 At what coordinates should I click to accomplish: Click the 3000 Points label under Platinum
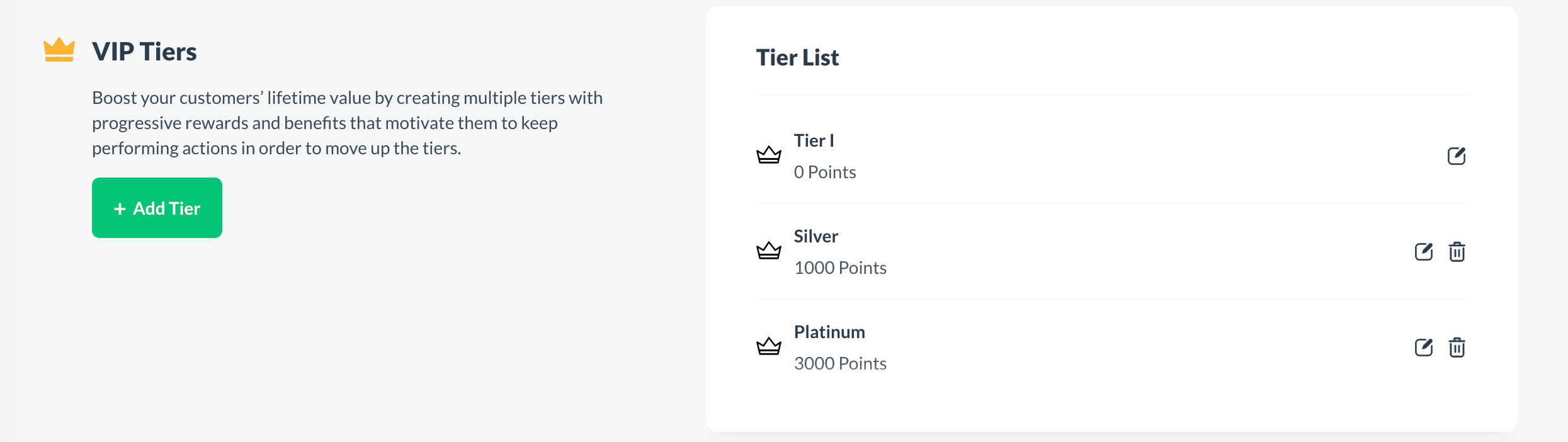(841, 363)
